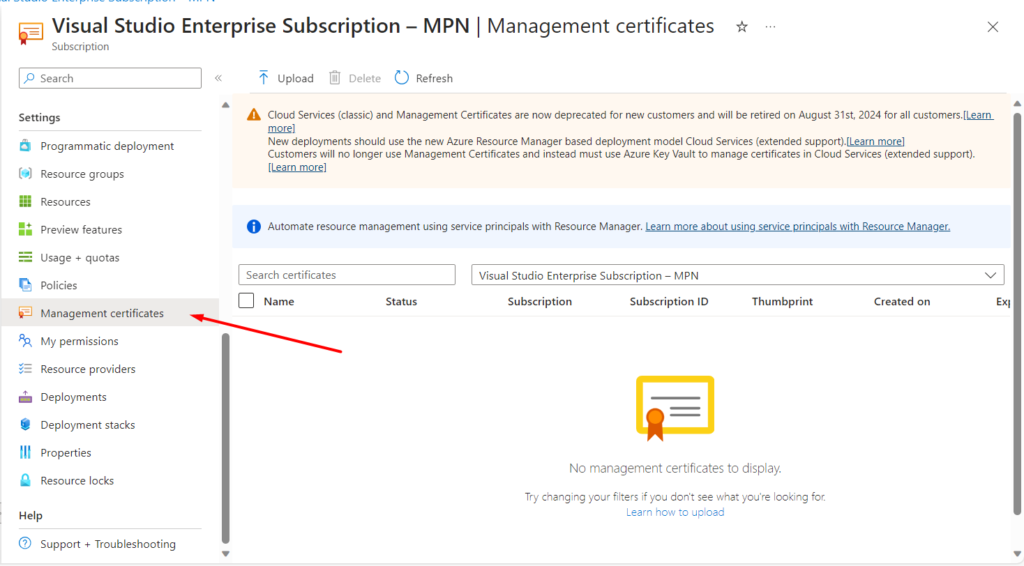
Task: Select Deployment stacks menu item
Action: (88, 424)
